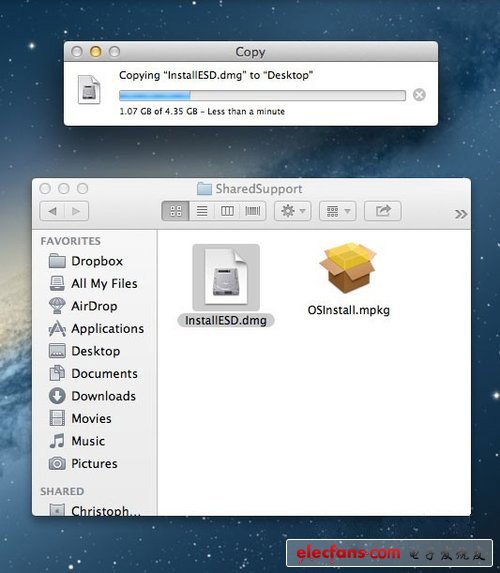Viewport: 500px width, 573px height.
Task: Open Dropbox in the sidebar
Action: coord(96,261)
